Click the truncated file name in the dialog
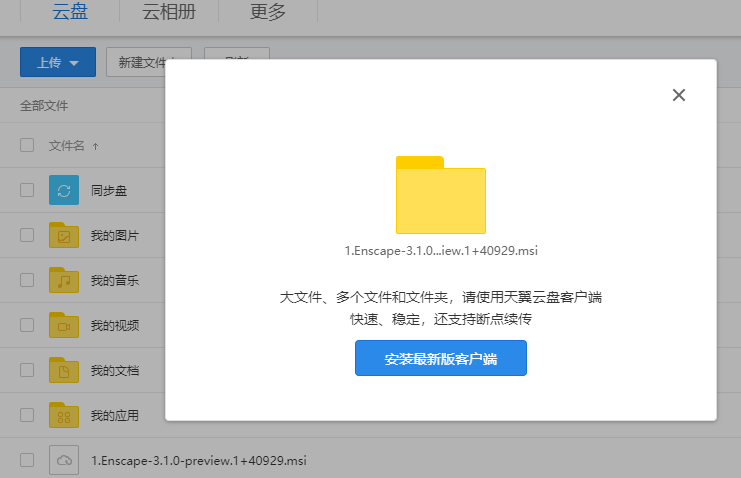 click(x=441, y=251)
